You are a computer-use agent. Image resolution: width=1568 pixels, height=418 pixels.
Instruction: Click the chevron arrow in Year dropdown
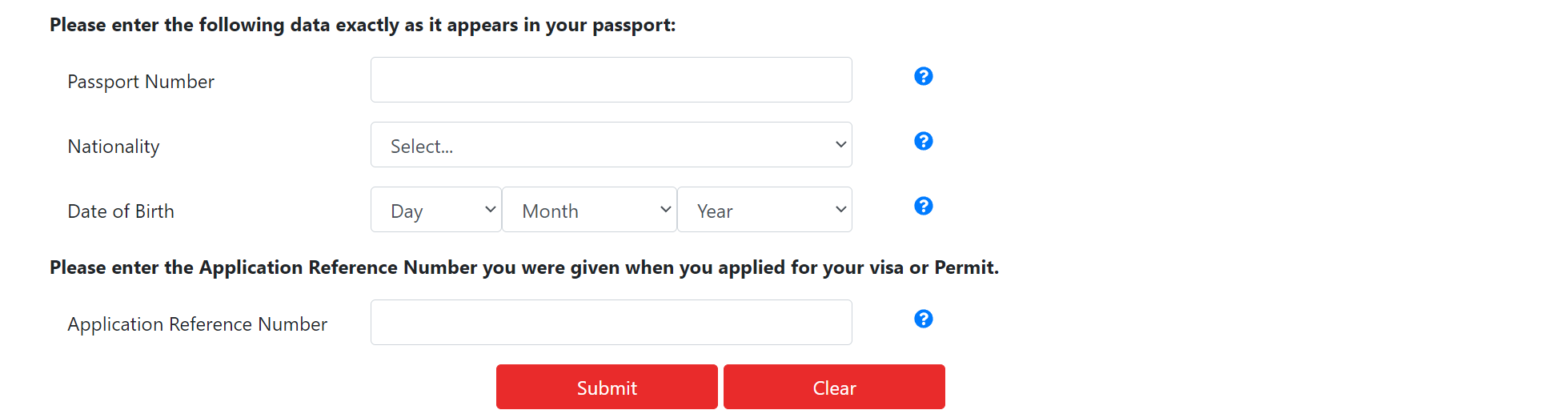click(x=840, y=210)
